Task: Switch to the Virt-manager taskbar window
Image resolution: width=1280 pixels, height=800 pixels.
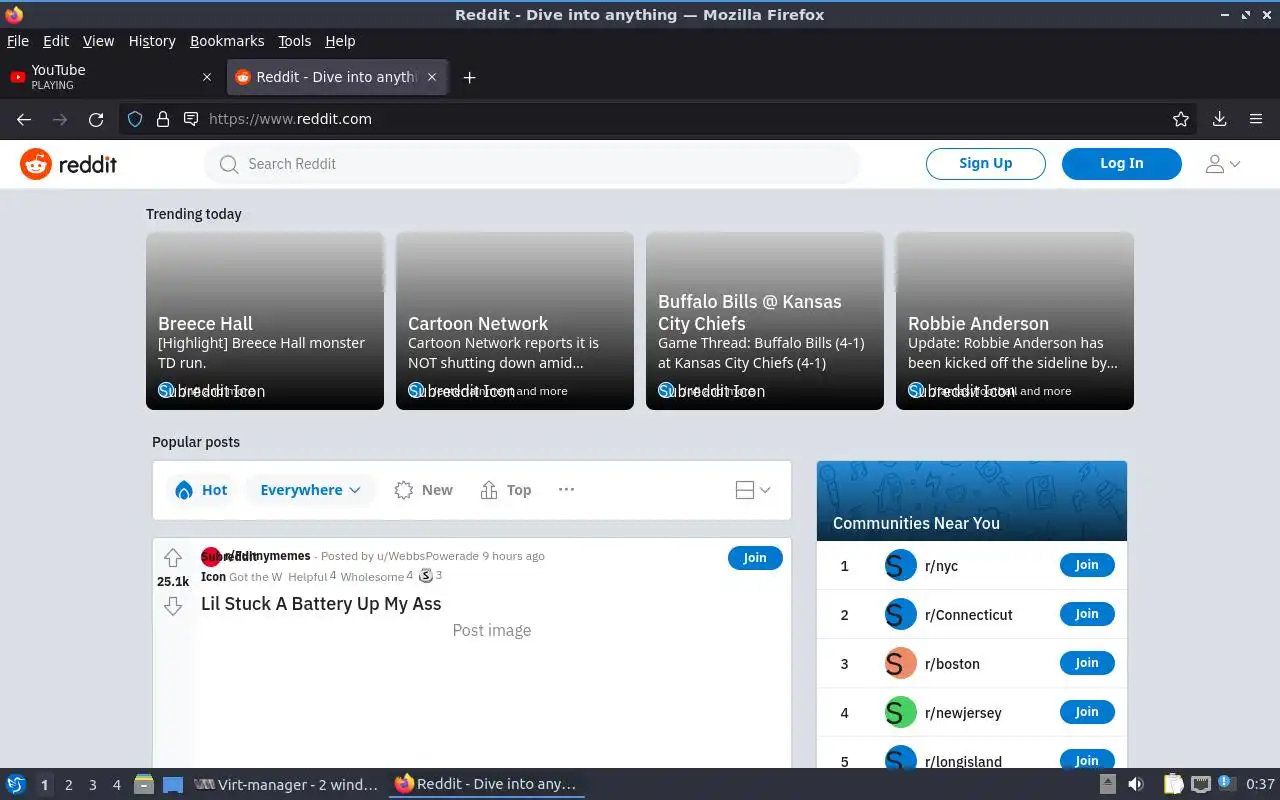Action: [x=286, y=784]
